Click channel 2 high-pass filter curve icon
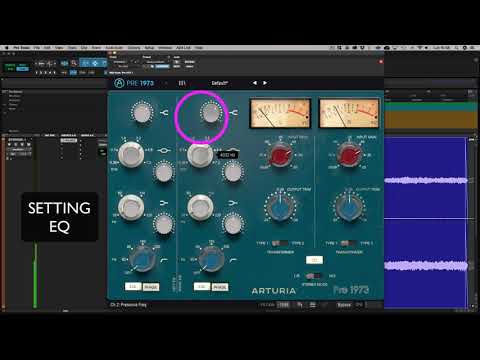The height and width of the screenshot is (360, 480). click(233, 260)
